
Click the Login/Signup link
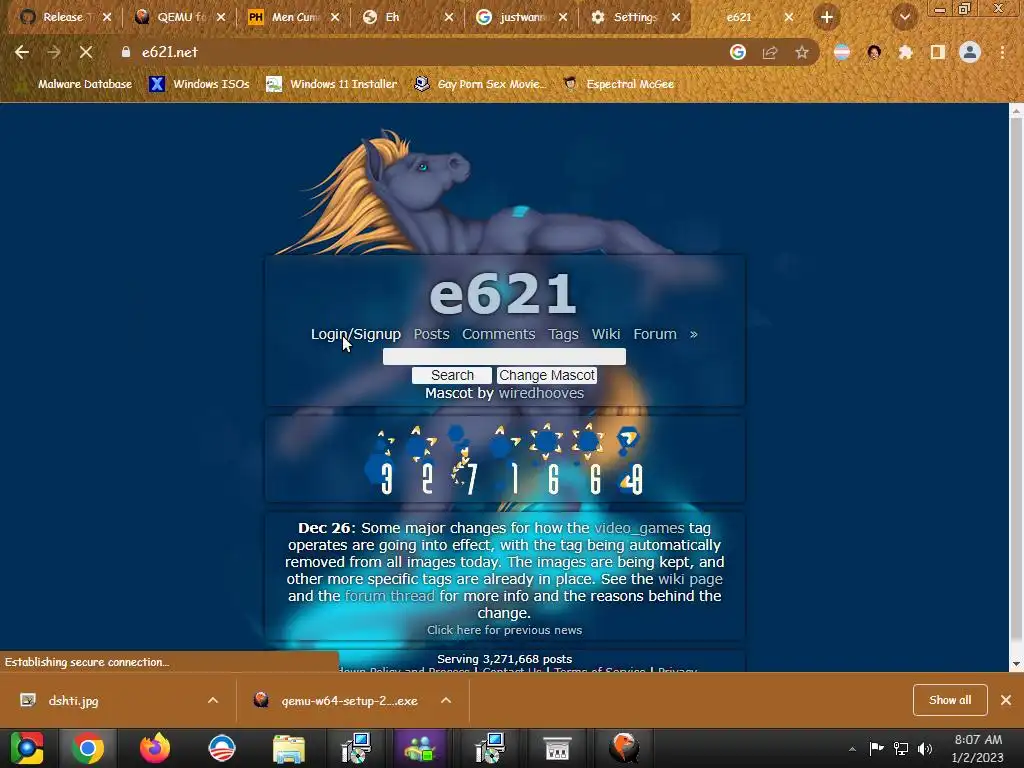355,334
